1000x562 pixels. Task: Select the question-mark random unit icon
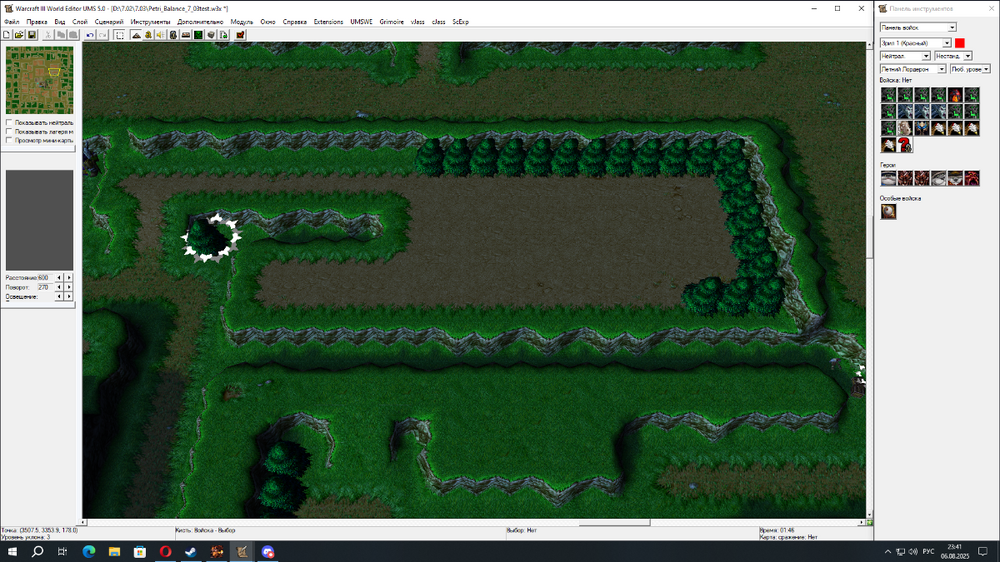[906, 145]
